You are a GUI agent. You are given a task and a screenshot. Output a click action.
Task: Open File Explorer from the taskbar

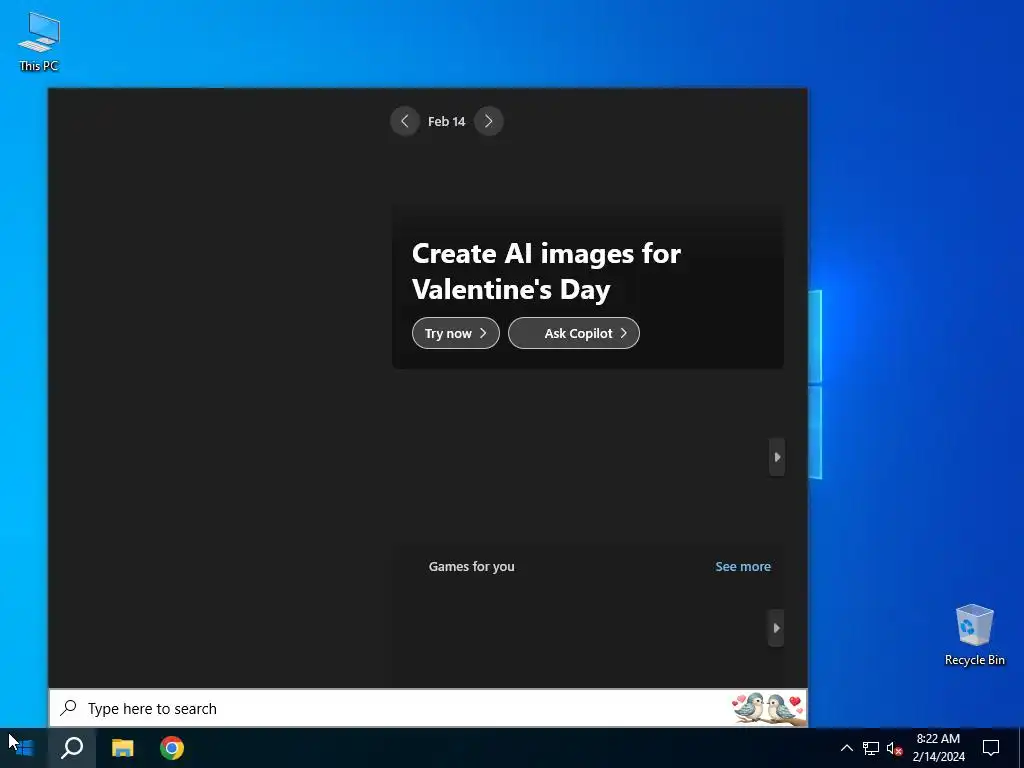tap(122, 748)
